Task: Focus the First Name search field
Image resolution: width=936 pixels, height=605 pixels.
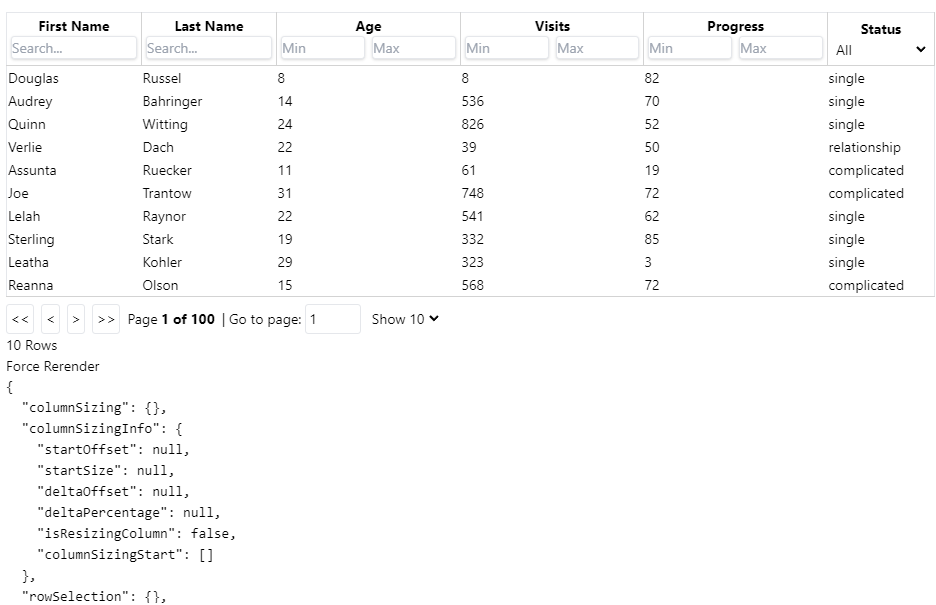Action: point(74,48)
